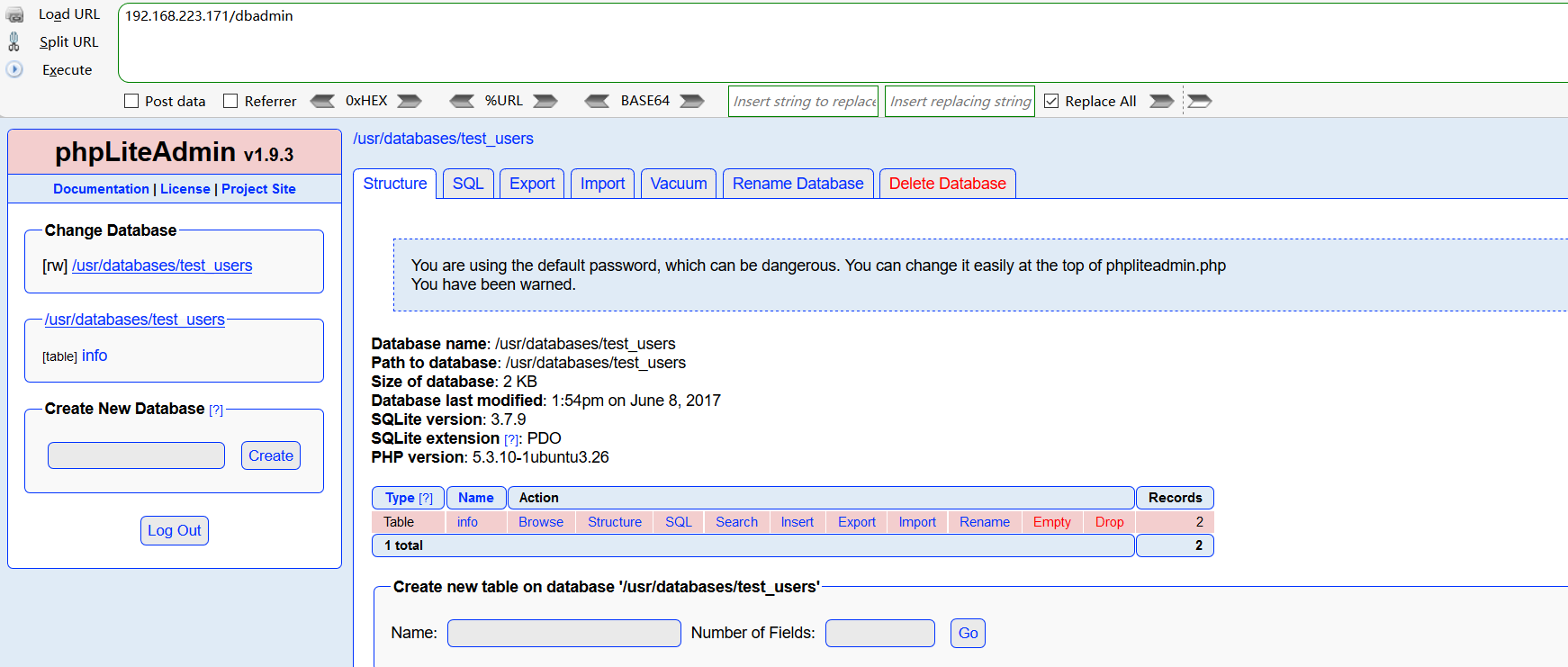The height and width of the screenshot is (667, 1568).
Task: Click the 'Insert replacing string' field
Action: point(960,101)
